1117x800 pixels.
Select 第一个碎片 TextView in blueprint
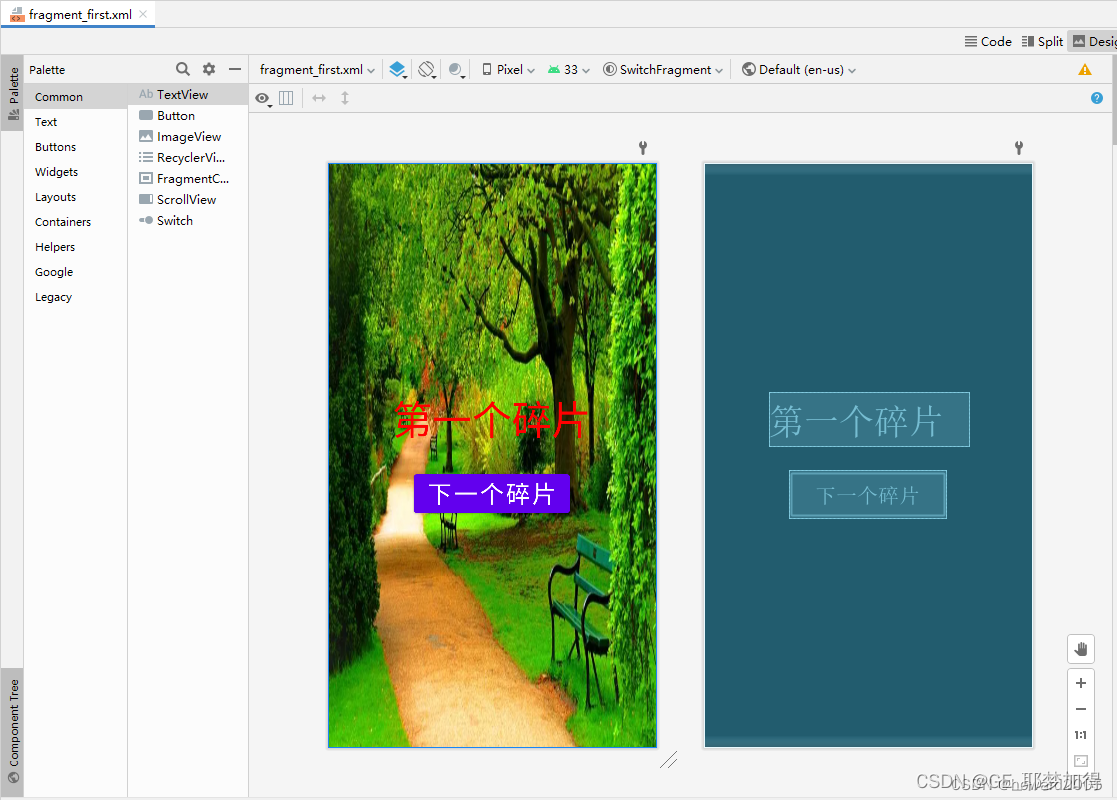869,420
